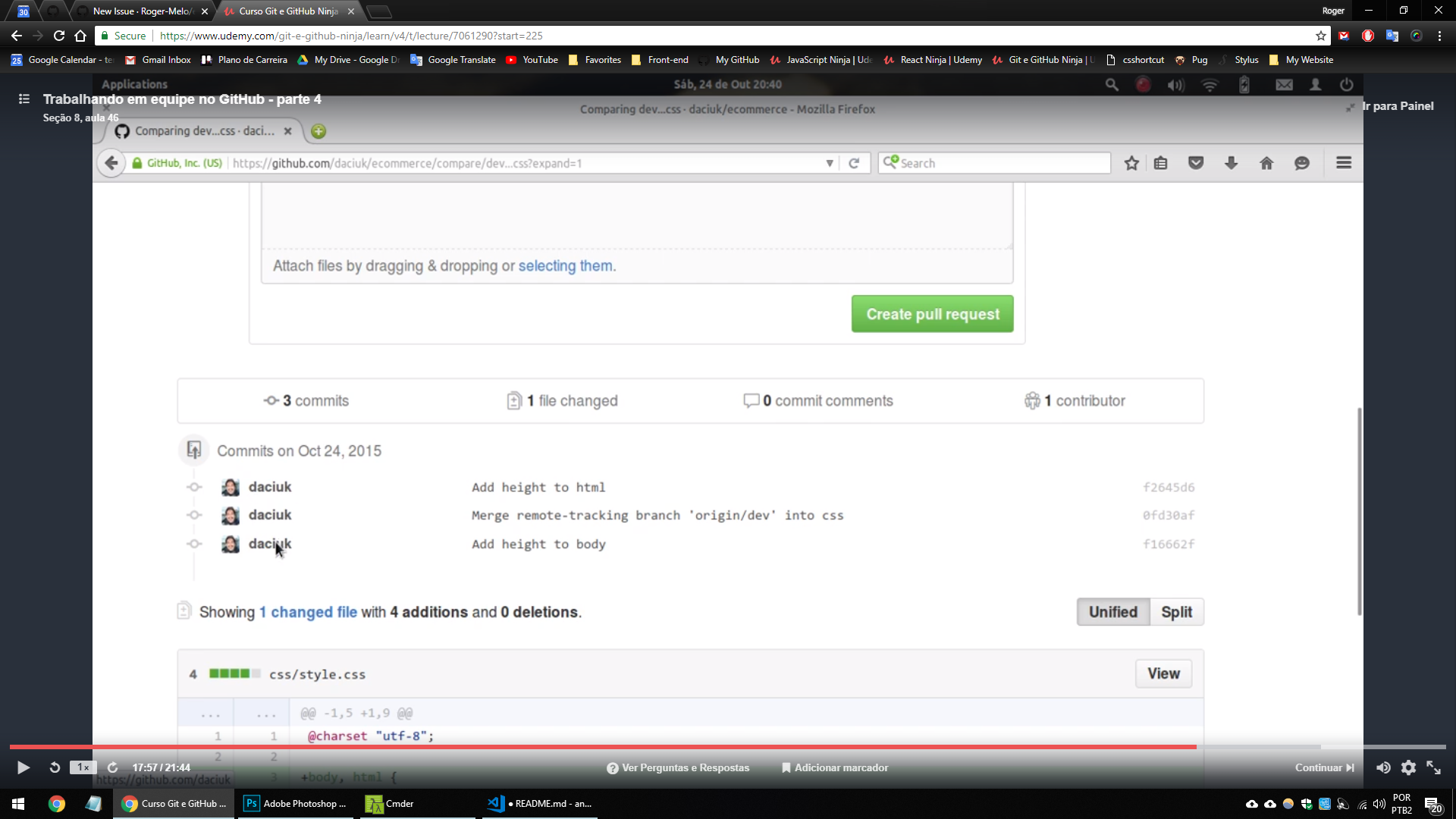
Task: Click Firefox Pocket icon
Action: [x=1196, y=163]
